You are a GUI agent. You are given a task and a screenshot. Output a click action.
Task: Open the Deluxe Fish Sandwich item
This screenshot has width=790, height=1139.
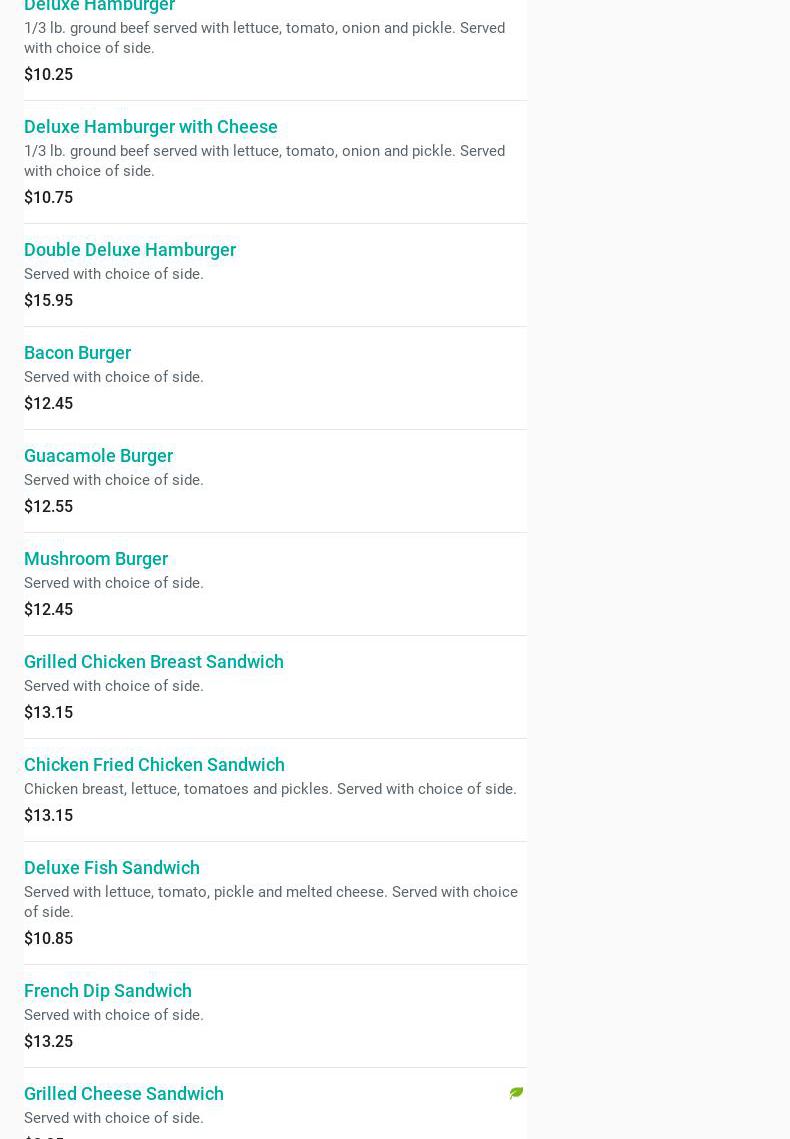(x=112, y=868)
